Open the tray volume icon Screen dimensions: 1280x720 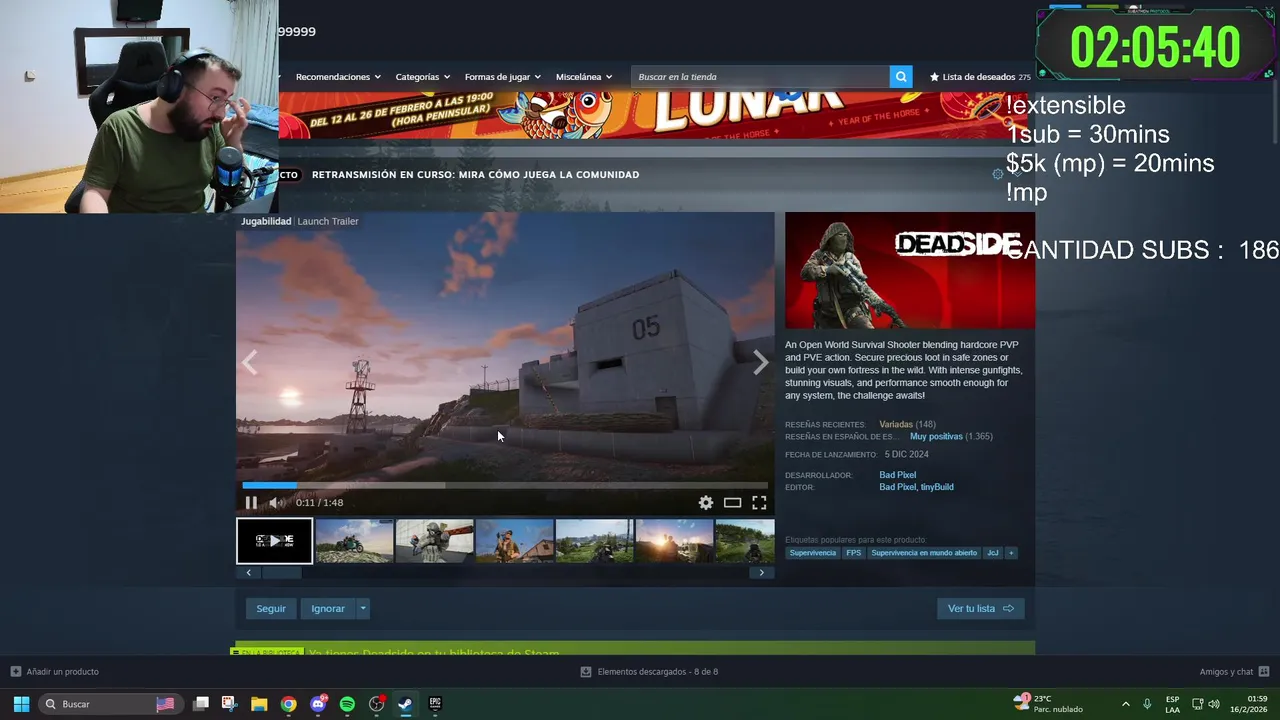(x=1213, y=704)
